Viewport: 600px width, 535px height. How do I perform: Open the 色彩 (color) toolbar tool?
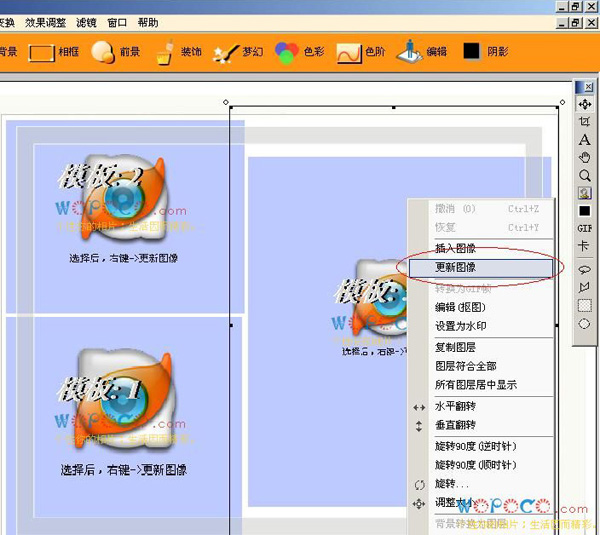pos(300,52)
